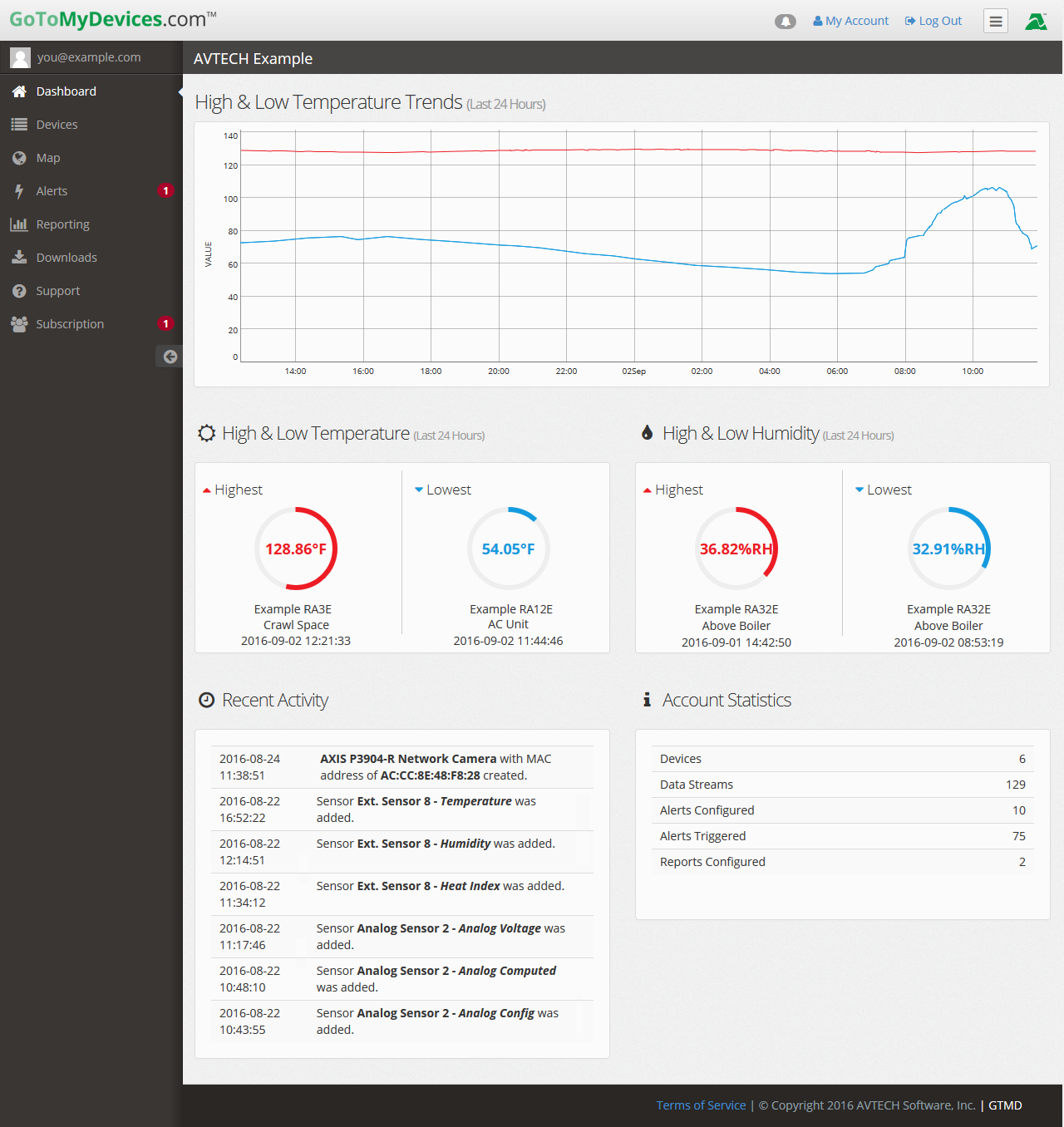Open the Support section
This screenshot has width=1064, height=1127.
57,291
